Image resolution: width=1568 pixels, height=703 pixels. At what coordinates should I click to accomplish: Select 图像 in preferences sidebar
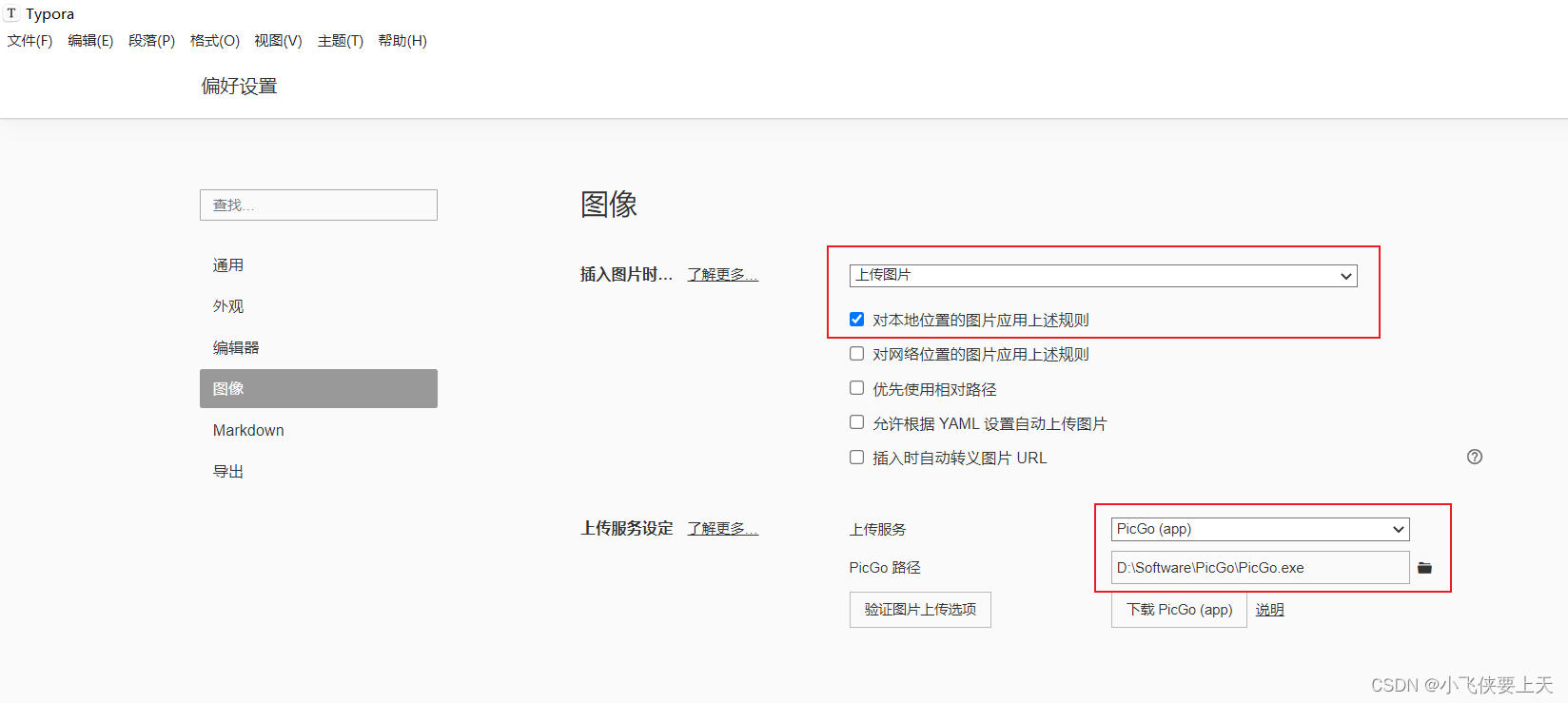(x=319, y=388)
